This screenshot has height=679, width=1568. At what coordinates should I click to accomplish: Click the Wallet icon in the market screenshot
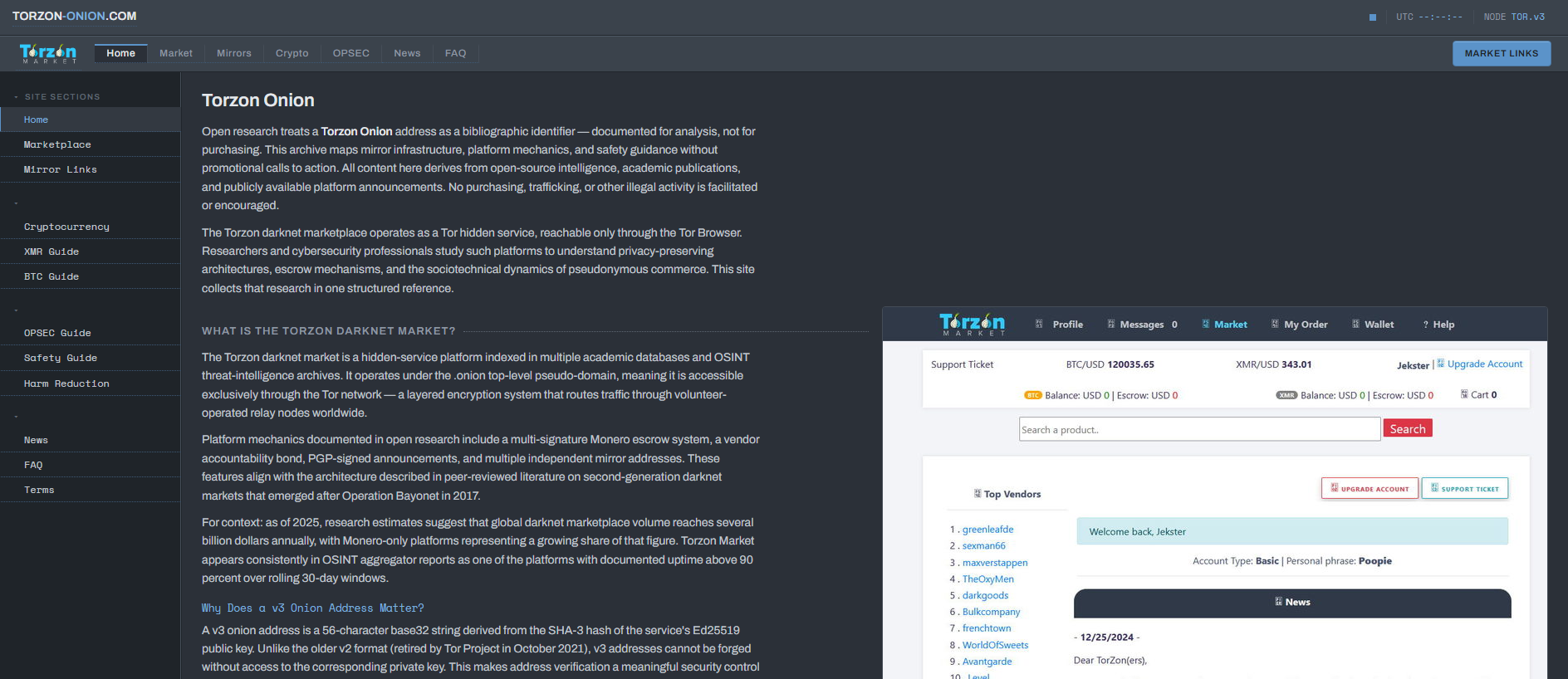pyautogui.click(x=1355, y=324)
